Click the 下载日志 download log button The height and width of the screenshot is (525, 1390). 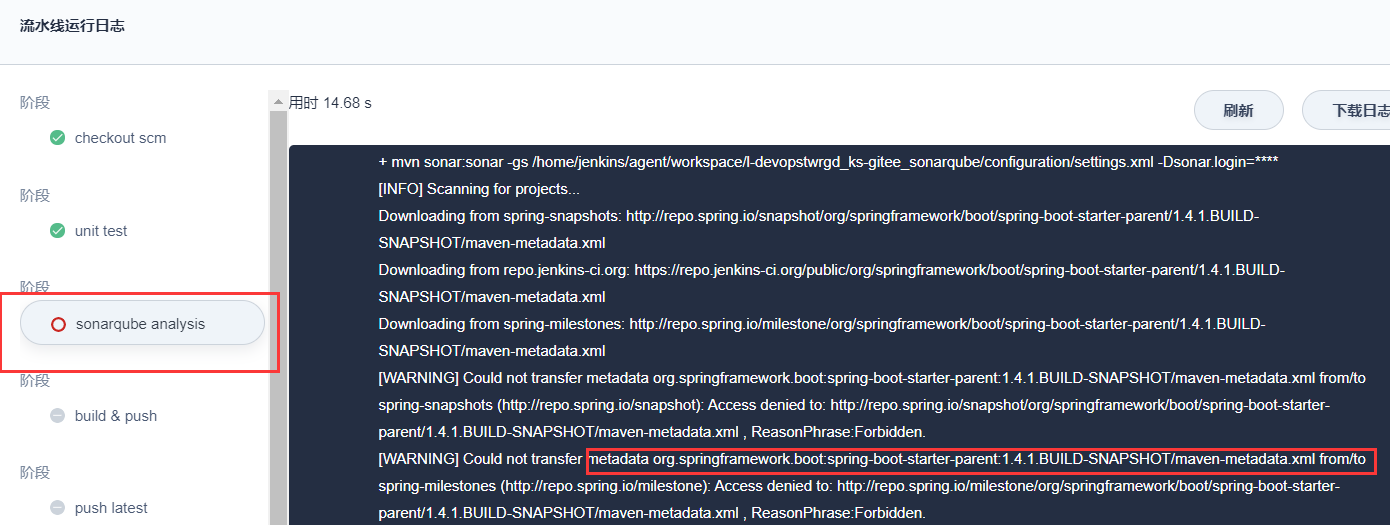(x=1346, y=110)
